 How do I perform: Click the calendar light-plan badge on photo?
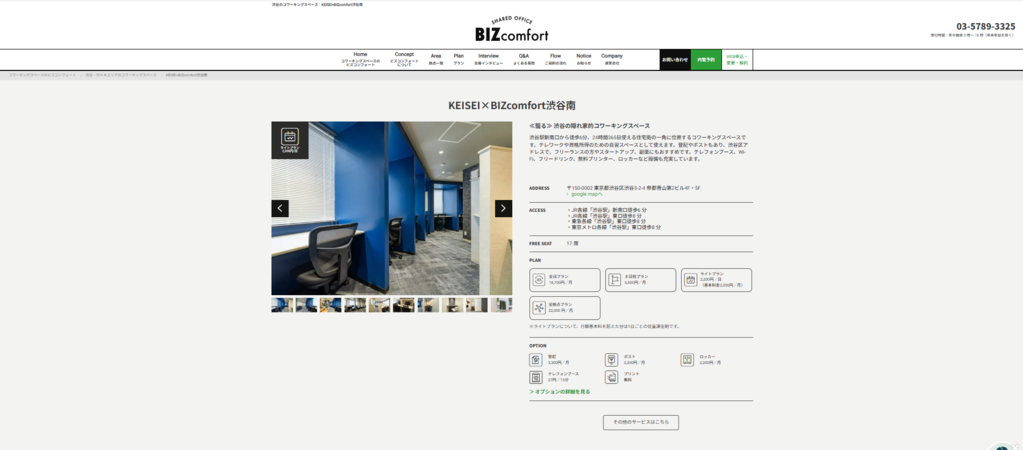pyautogui.click(x=290, y=140)
